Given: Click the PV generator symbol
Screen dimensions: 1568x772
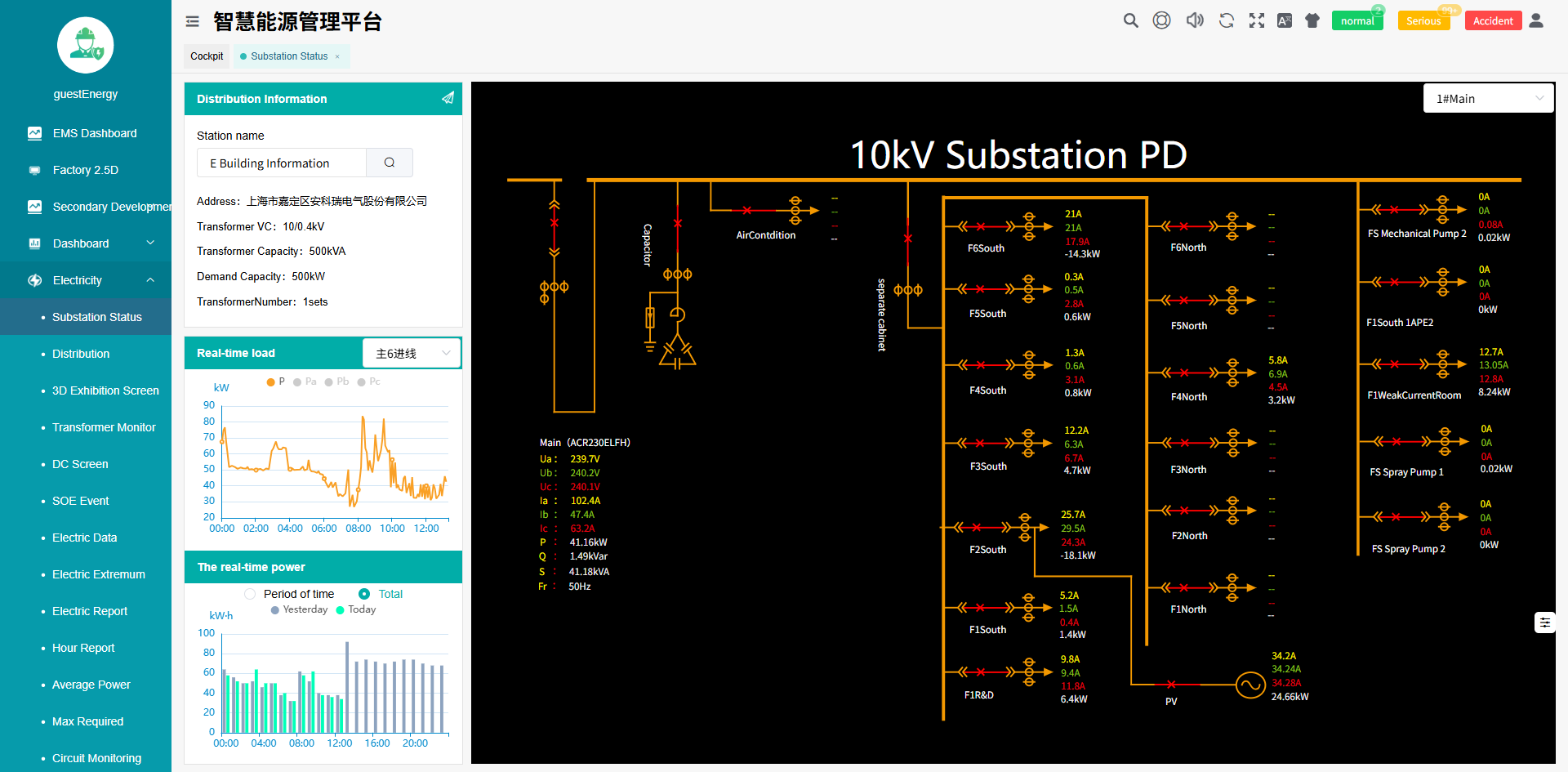Looking at the screenshot, I should [x=1250, y=685].
